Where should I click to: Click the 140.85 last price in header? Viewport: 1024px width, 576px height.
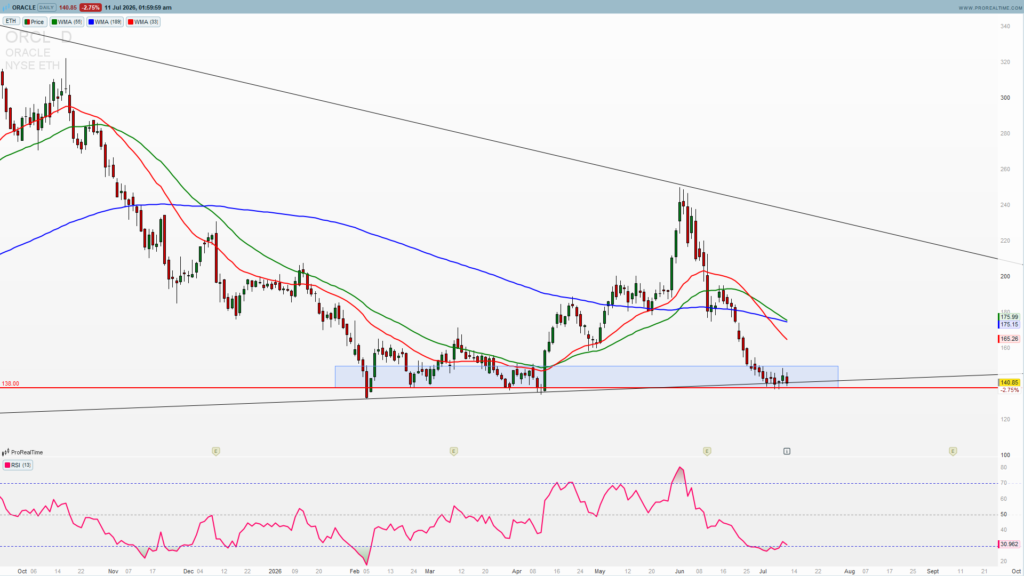pyautogui.click(x=68, y=8)
